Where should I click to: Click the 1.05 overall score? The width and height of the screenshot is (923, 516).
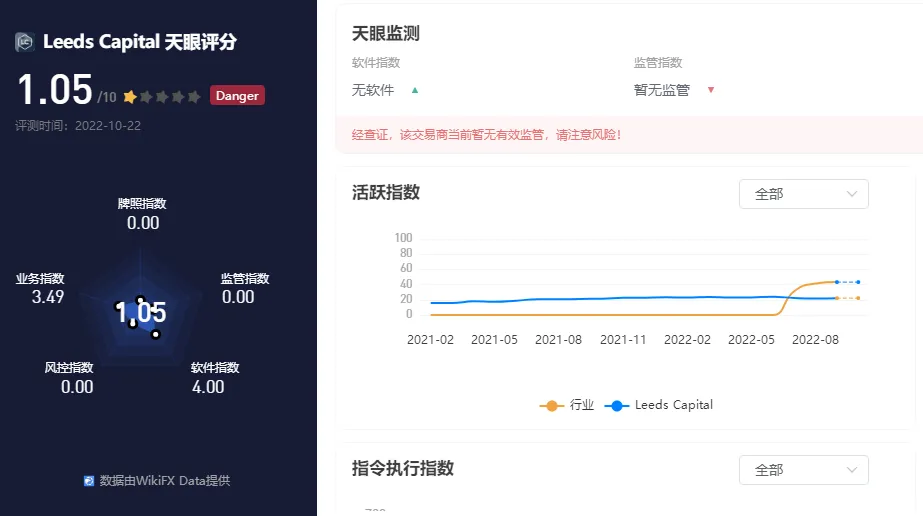click(55, 90)
